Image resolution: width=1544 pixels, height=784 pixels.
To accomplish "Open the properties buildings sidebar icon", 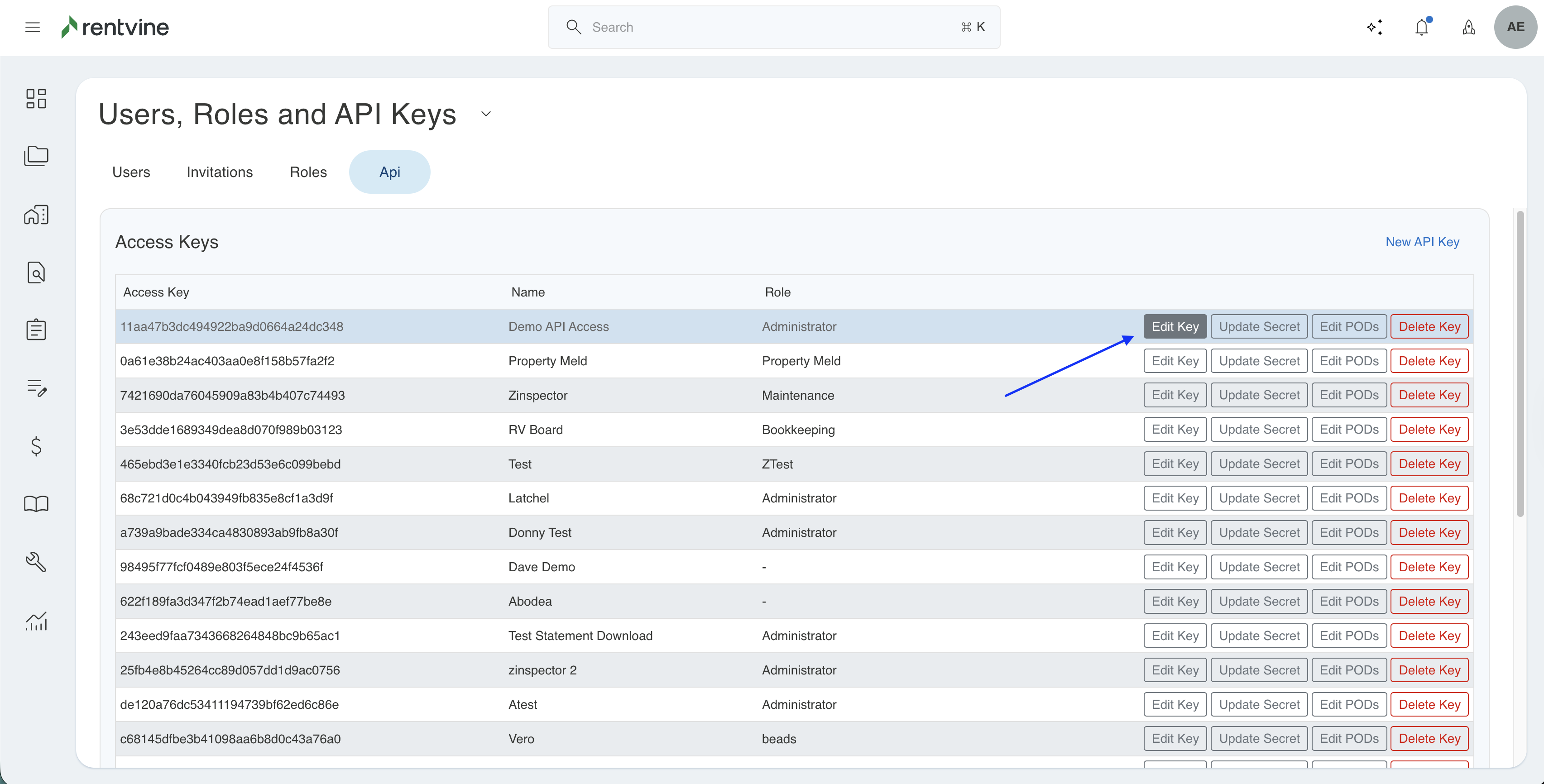I will [x=36, y=215].
